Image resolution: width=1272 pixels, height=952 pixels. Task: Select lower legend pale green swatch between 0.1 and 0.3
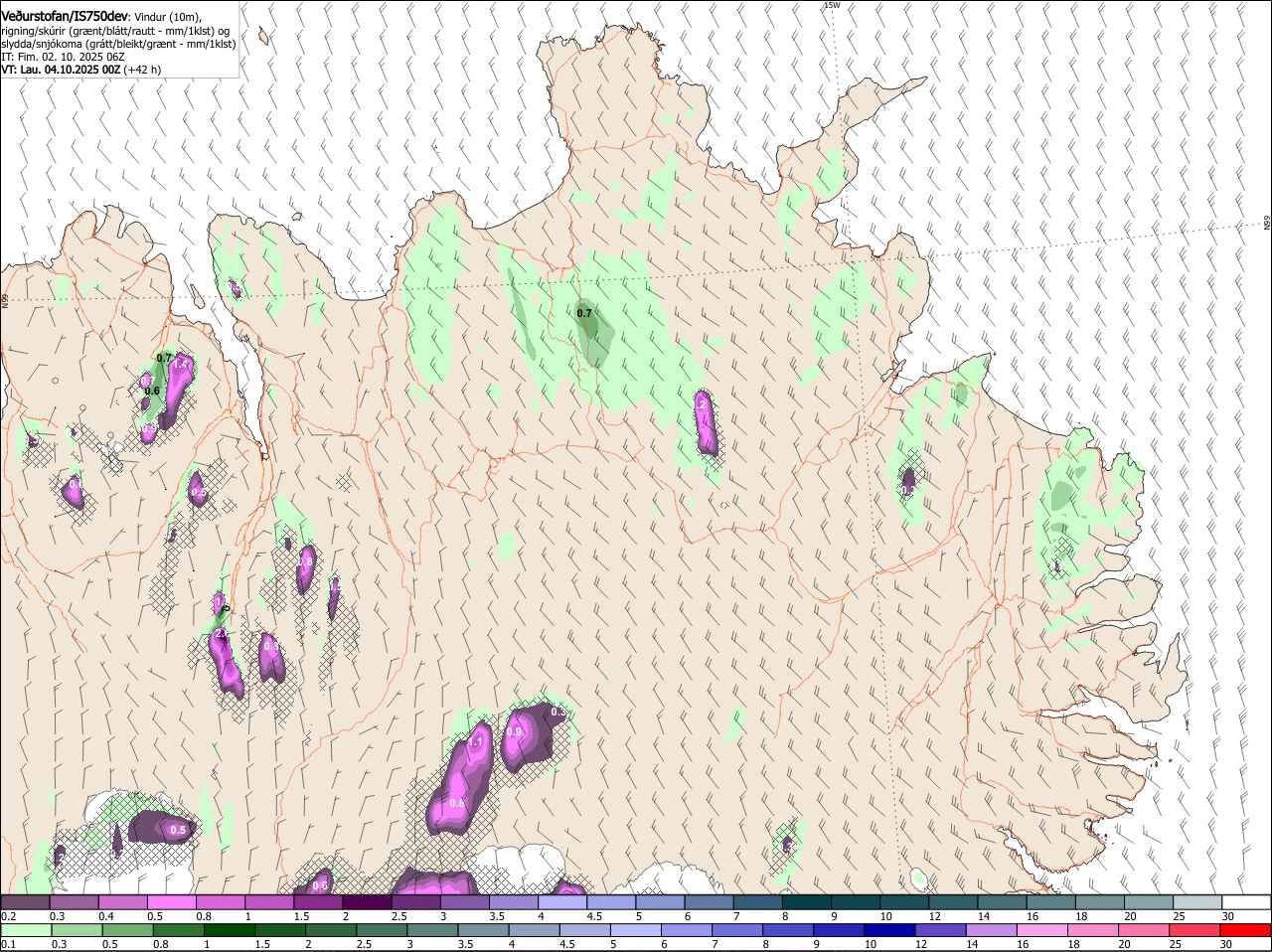tap(25, 930)
